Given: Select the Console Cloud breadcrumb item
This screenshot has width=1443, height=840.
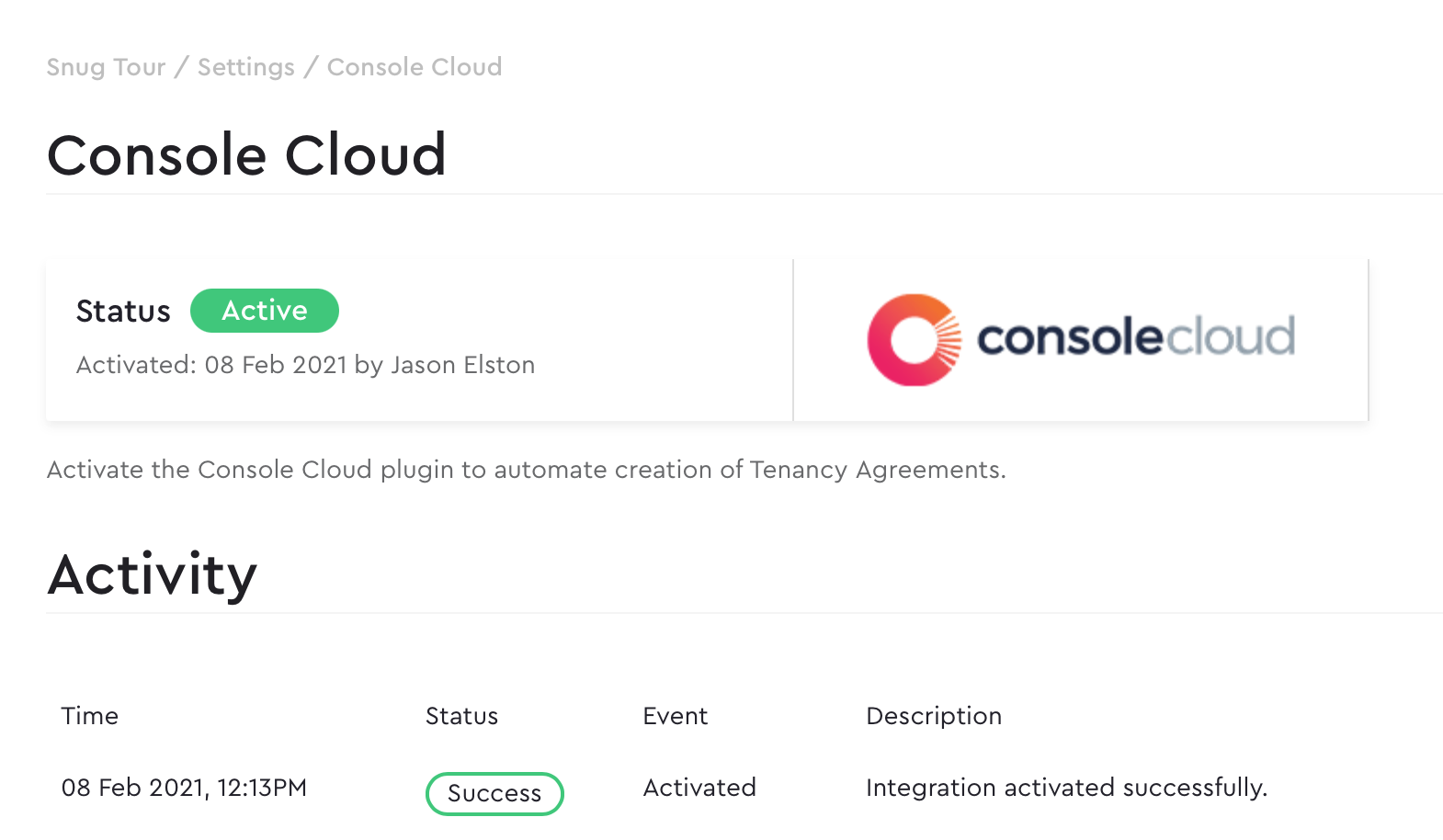Looking at the screenshot, I should click(415, 67).
